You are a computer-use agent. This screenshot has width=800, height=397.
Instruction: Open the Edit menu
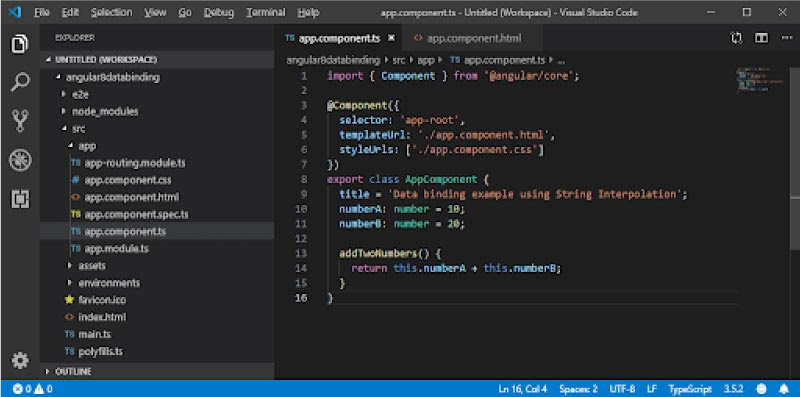tap(70, 12)
